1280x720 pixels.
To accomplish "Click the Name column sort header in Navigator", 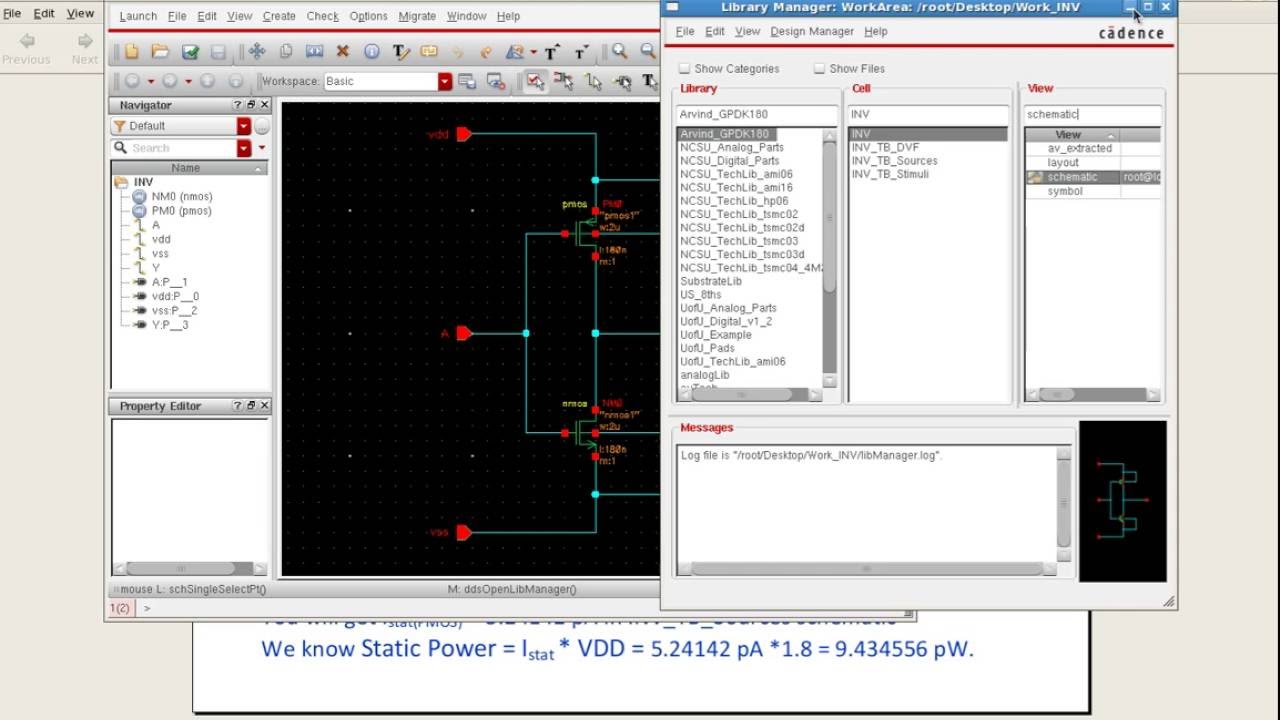I will click(186, 168).
